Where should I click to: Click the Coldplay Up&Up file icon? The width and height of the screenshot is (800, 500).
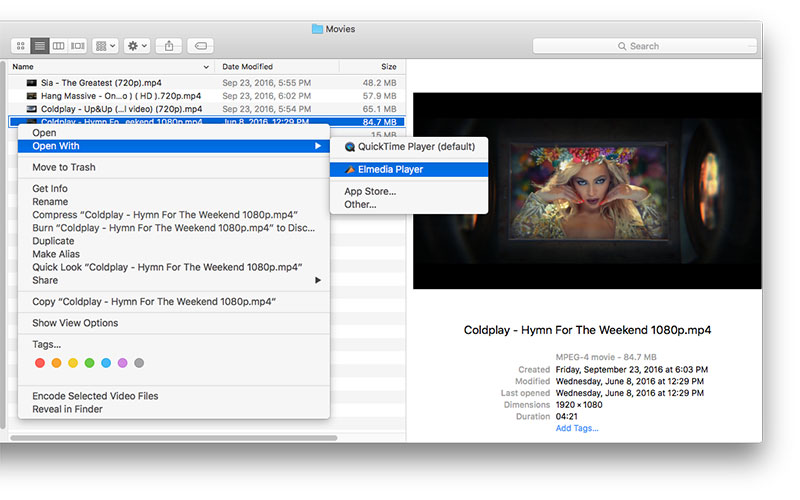coord(32,109)
